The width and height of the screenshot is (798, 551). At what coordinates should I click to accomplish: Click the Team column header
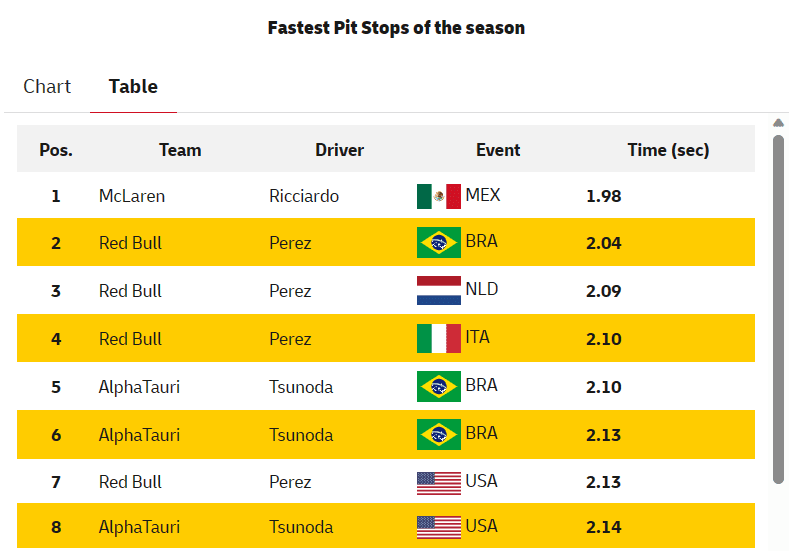pyautogui.click(x=180, y=150)
